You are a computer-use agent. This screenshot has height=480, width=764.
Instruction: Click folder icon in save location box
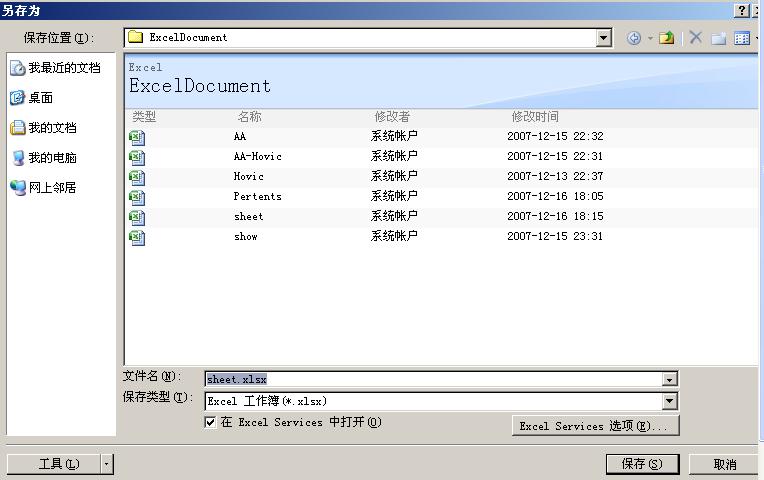(135, 37)
